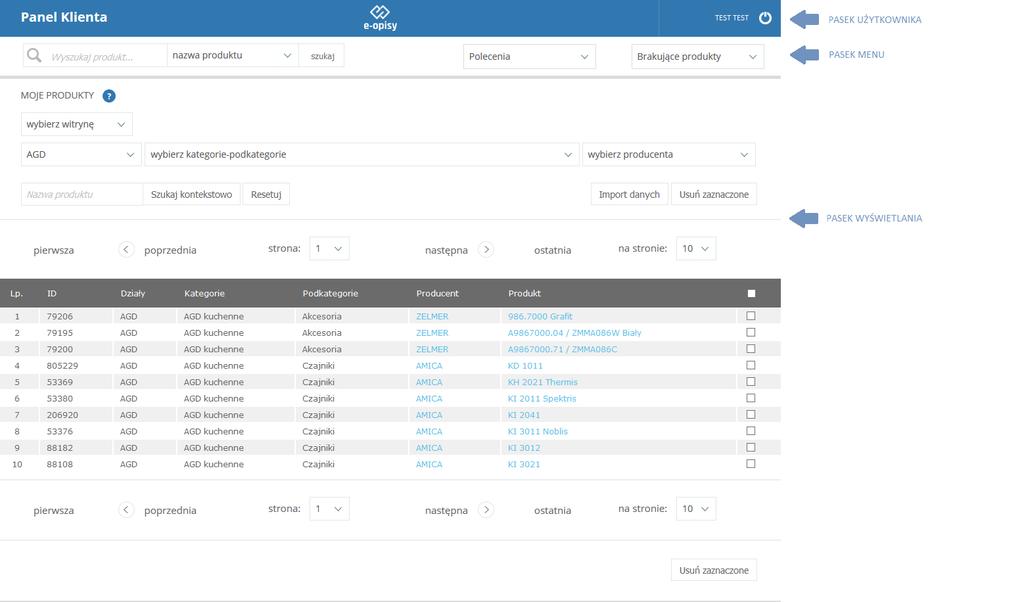The image size is (1024, 602).
Task: Open product link 986.7000 Grafit
Action: [540, 316]
